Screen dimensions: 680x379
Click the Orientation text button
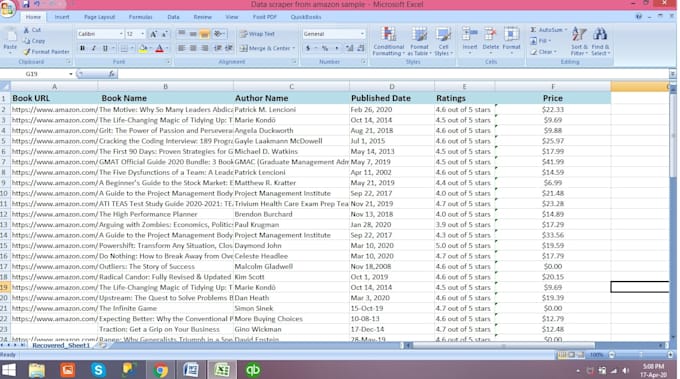[x=219, y=34]
